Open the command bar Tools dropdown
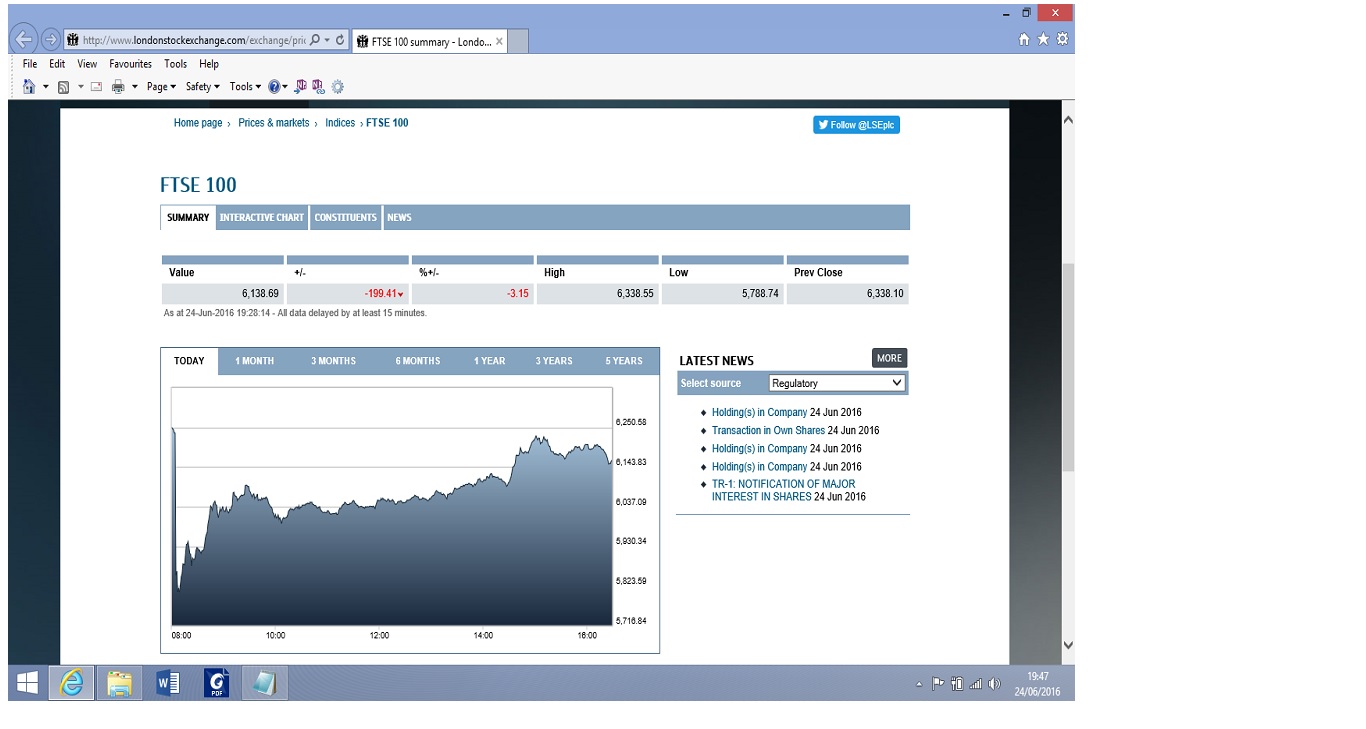This screenshot has height=729, width=1366. [245, 87]
